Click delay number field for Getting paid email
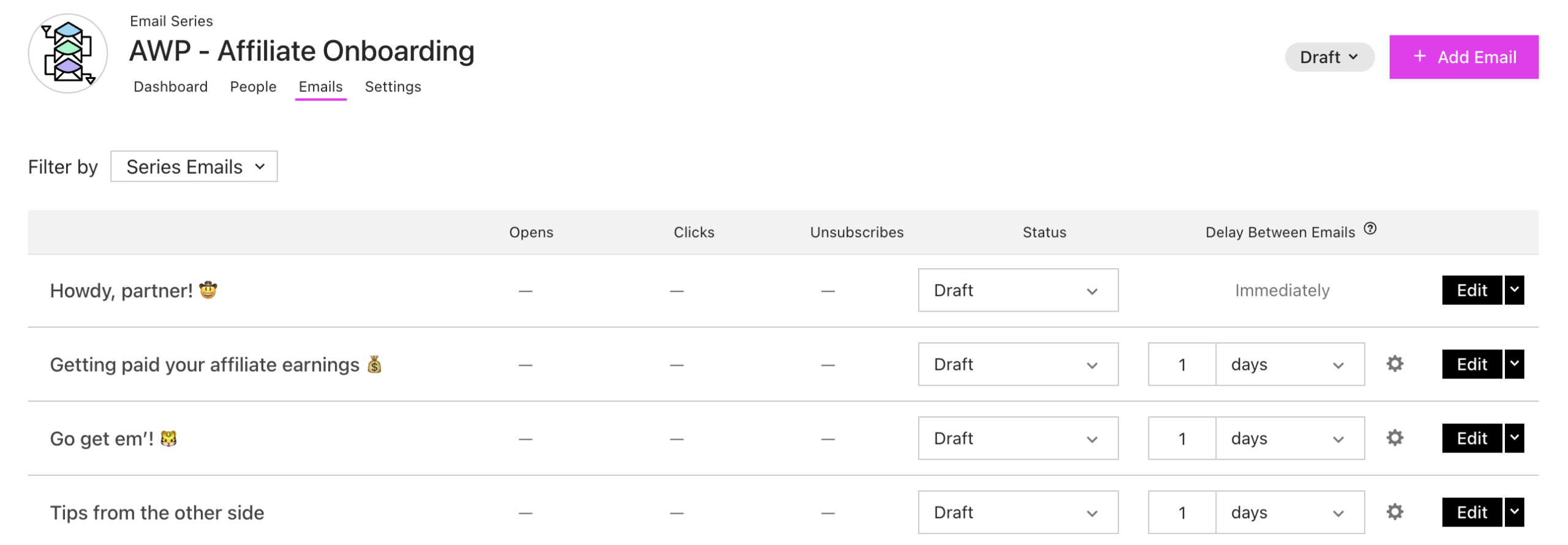The width and height of the screenshot is (1568, 545). click(x=1182, y=364)
